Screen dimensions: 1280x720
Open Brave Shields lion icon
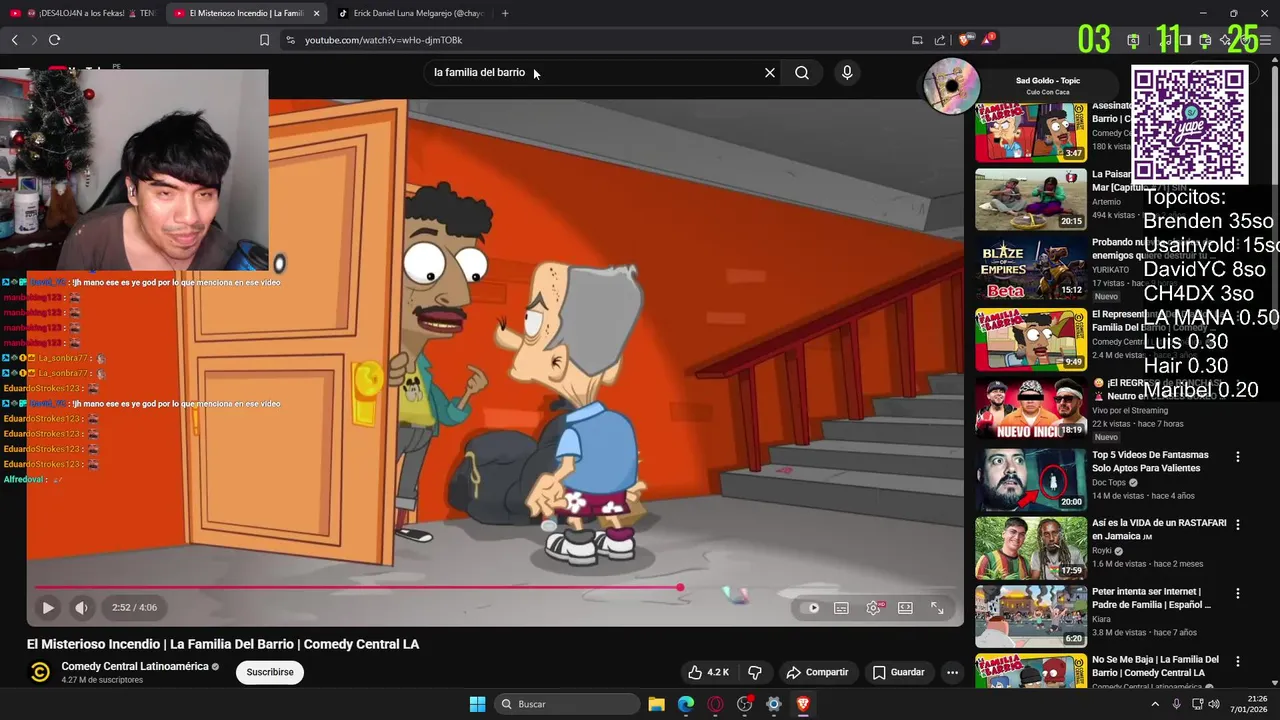[965, 40]
